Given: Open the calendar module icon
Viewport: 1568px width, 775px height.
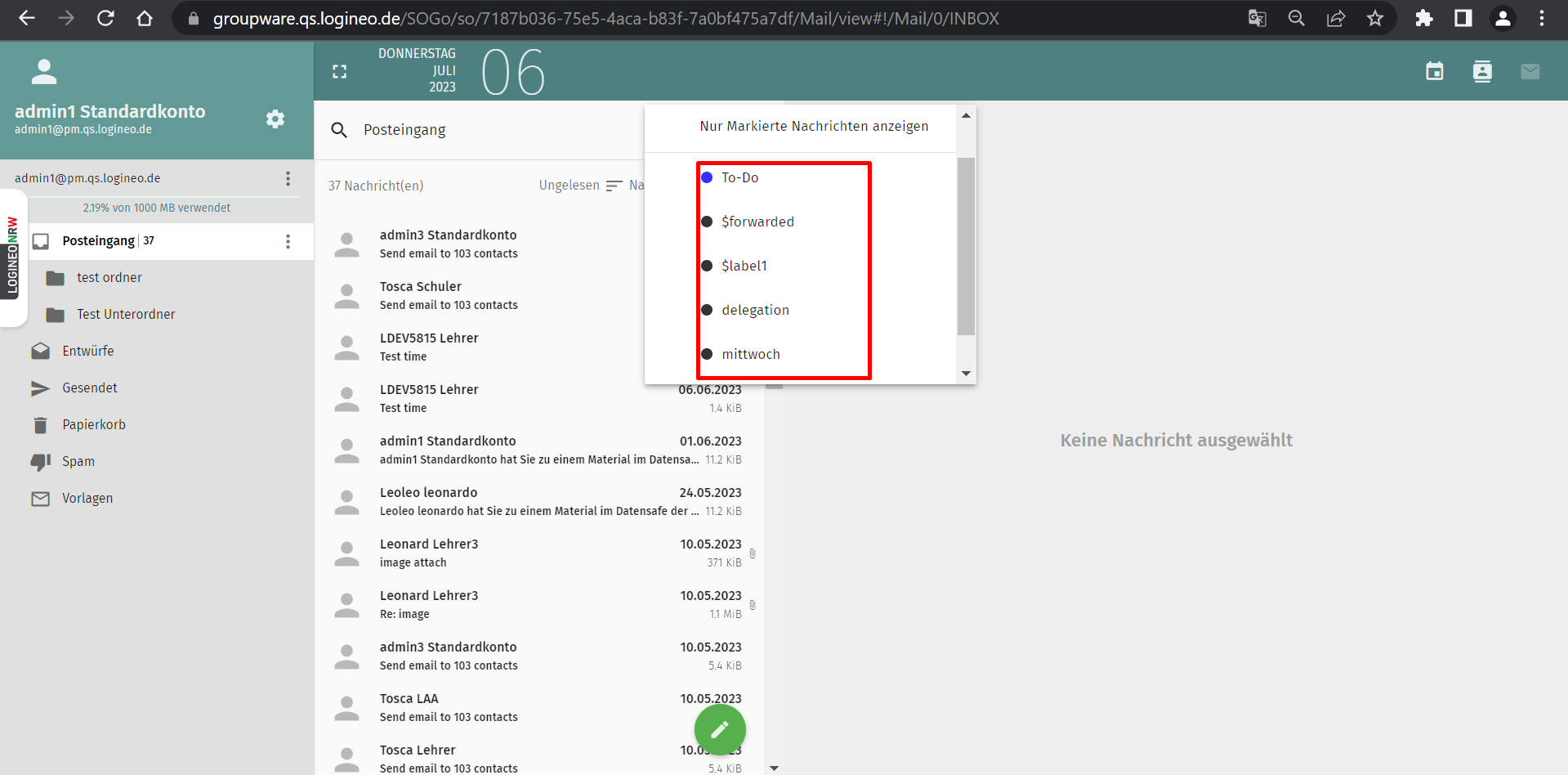Looking at the screenshot, I should coord(1434,72).
